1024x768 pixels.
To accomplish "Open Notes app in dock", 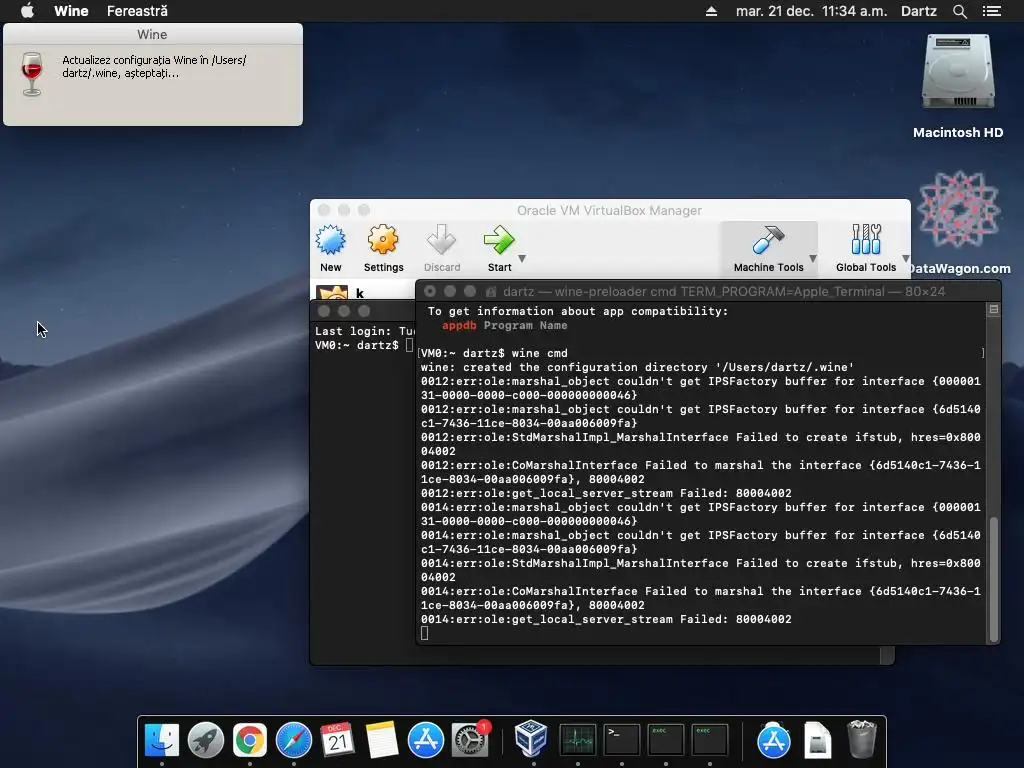I will [381, 741].
